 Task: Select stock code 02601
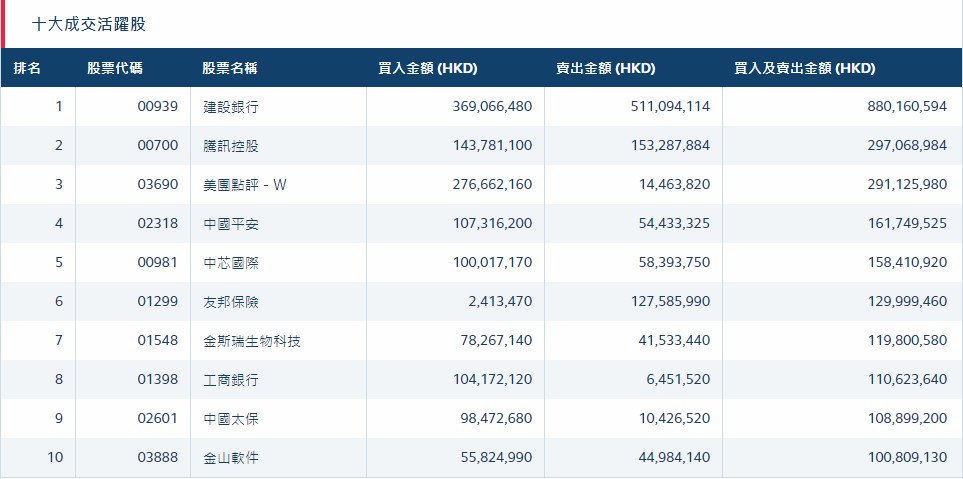tap(158, 418)
